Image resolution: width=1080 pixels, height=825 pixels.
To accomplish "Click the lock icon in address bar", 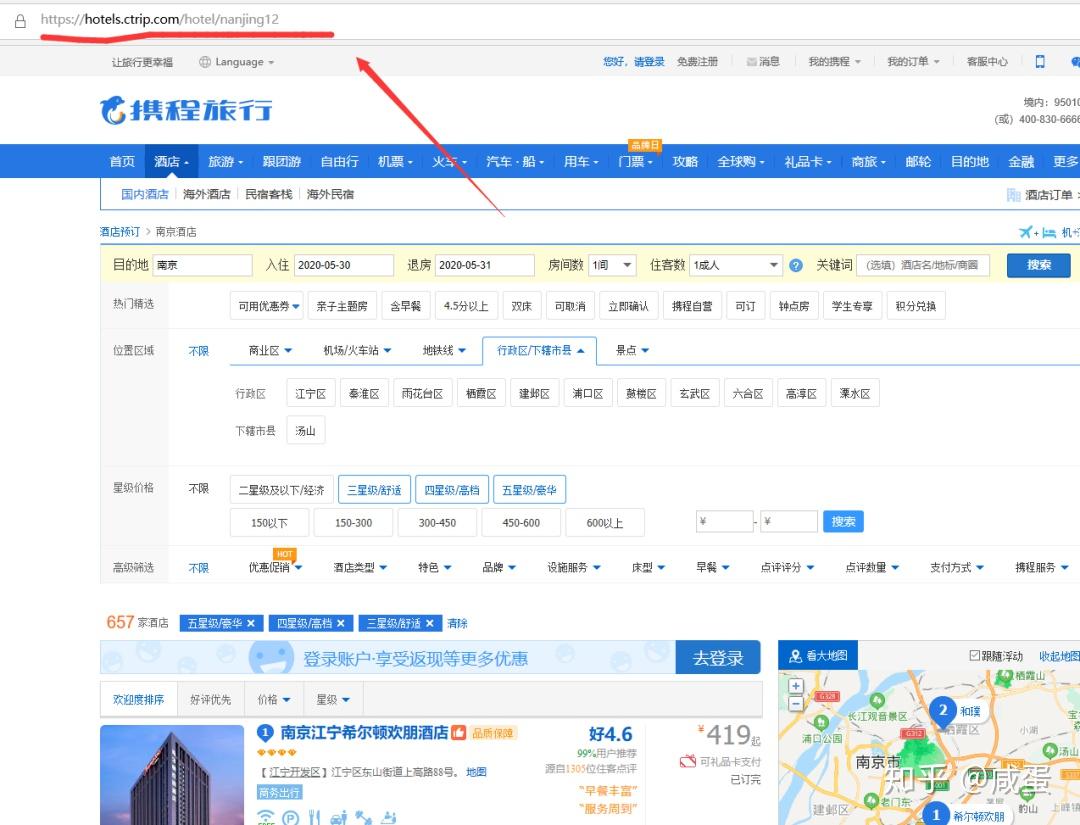I will click(x=20, y=21).
